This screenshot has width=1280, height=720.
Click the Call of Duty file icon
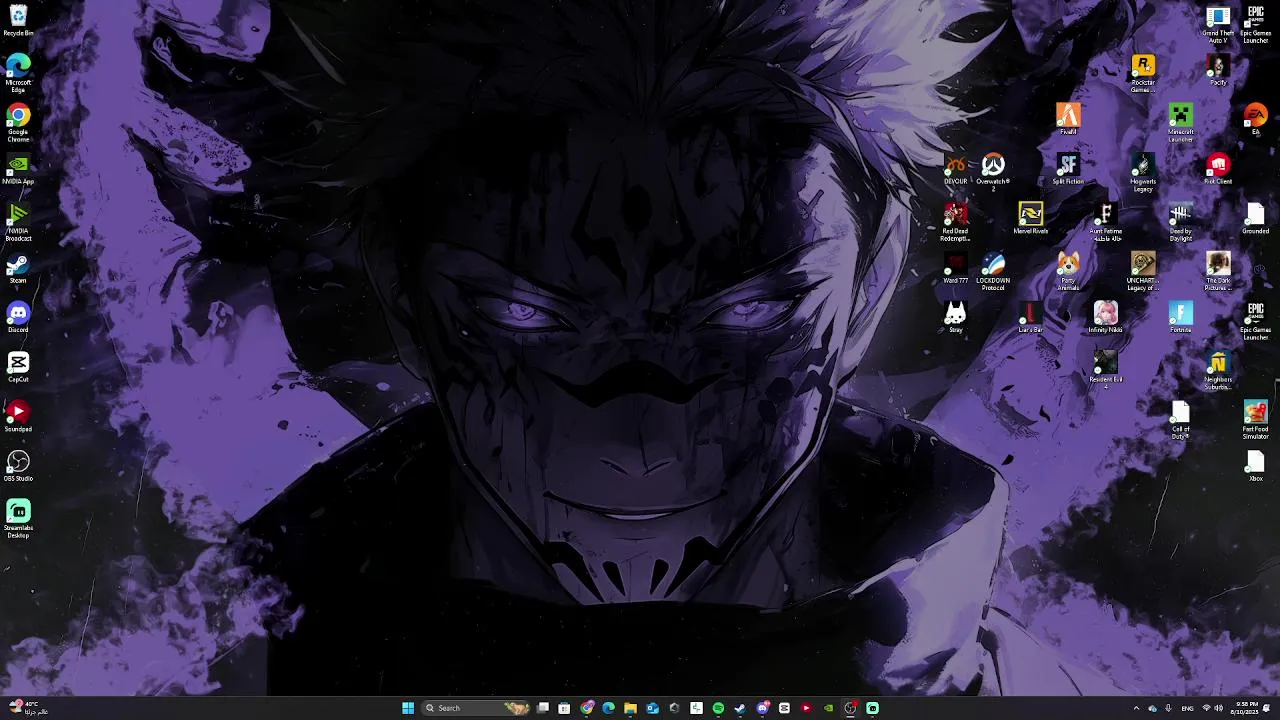click(1181, 421)
